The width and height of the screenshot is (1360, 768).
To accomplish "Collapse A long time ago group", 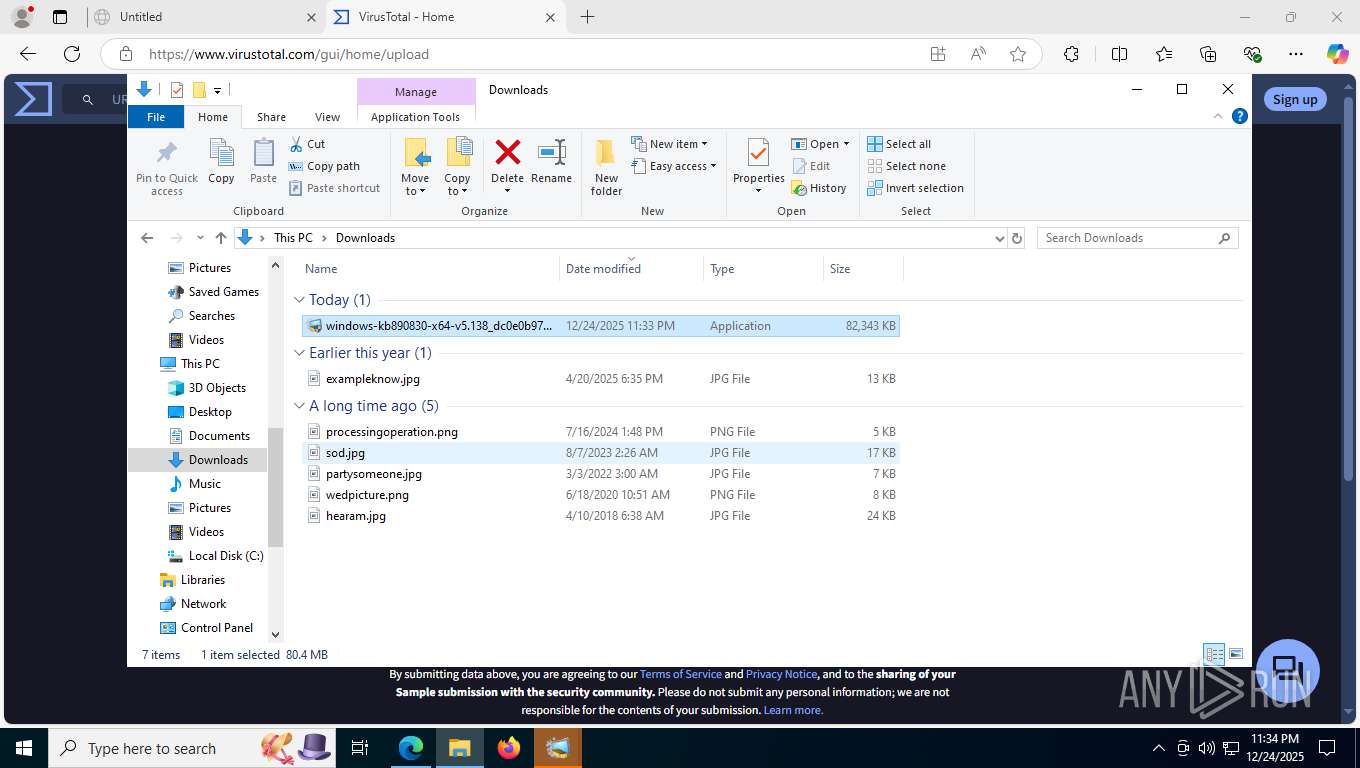I will [x=300, y=406].
